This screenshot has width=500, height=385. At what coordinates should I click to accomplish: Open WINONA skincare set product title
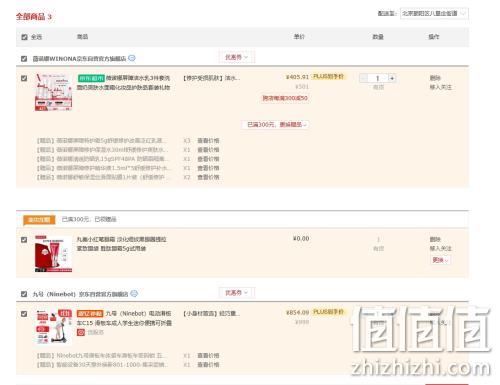point(124,83)
